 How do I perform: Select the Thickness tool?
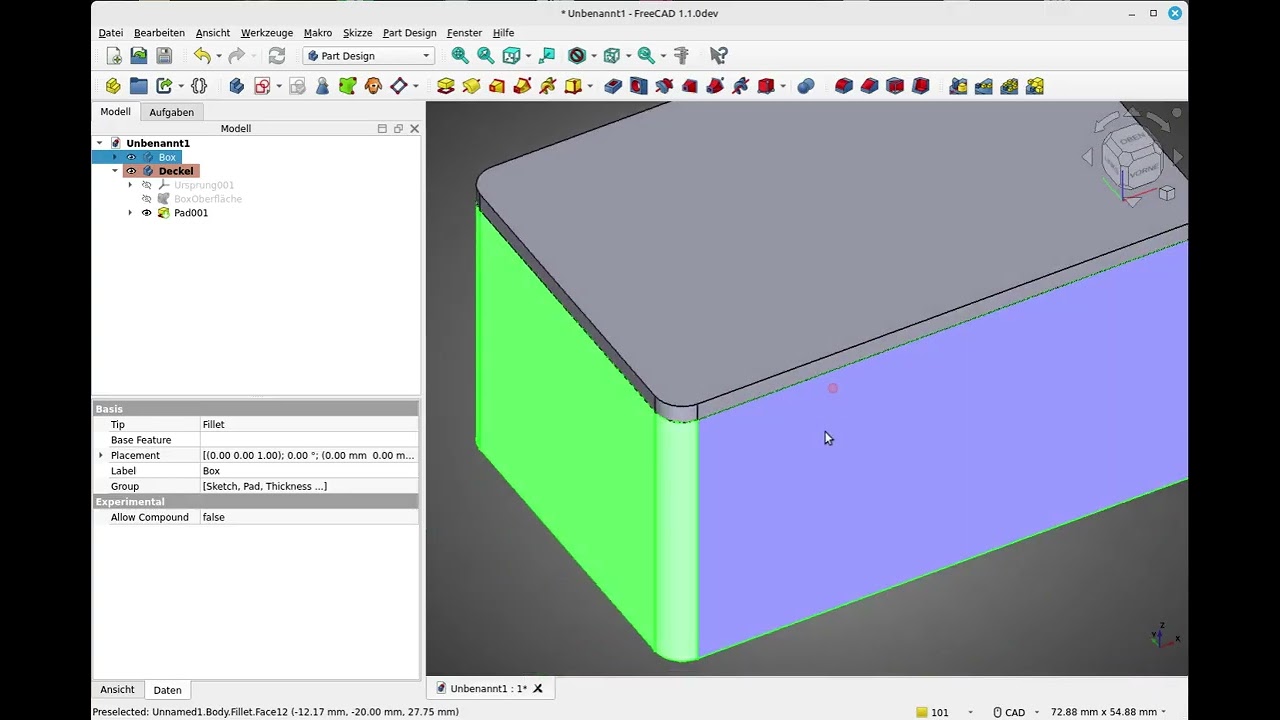pos(921,86)
